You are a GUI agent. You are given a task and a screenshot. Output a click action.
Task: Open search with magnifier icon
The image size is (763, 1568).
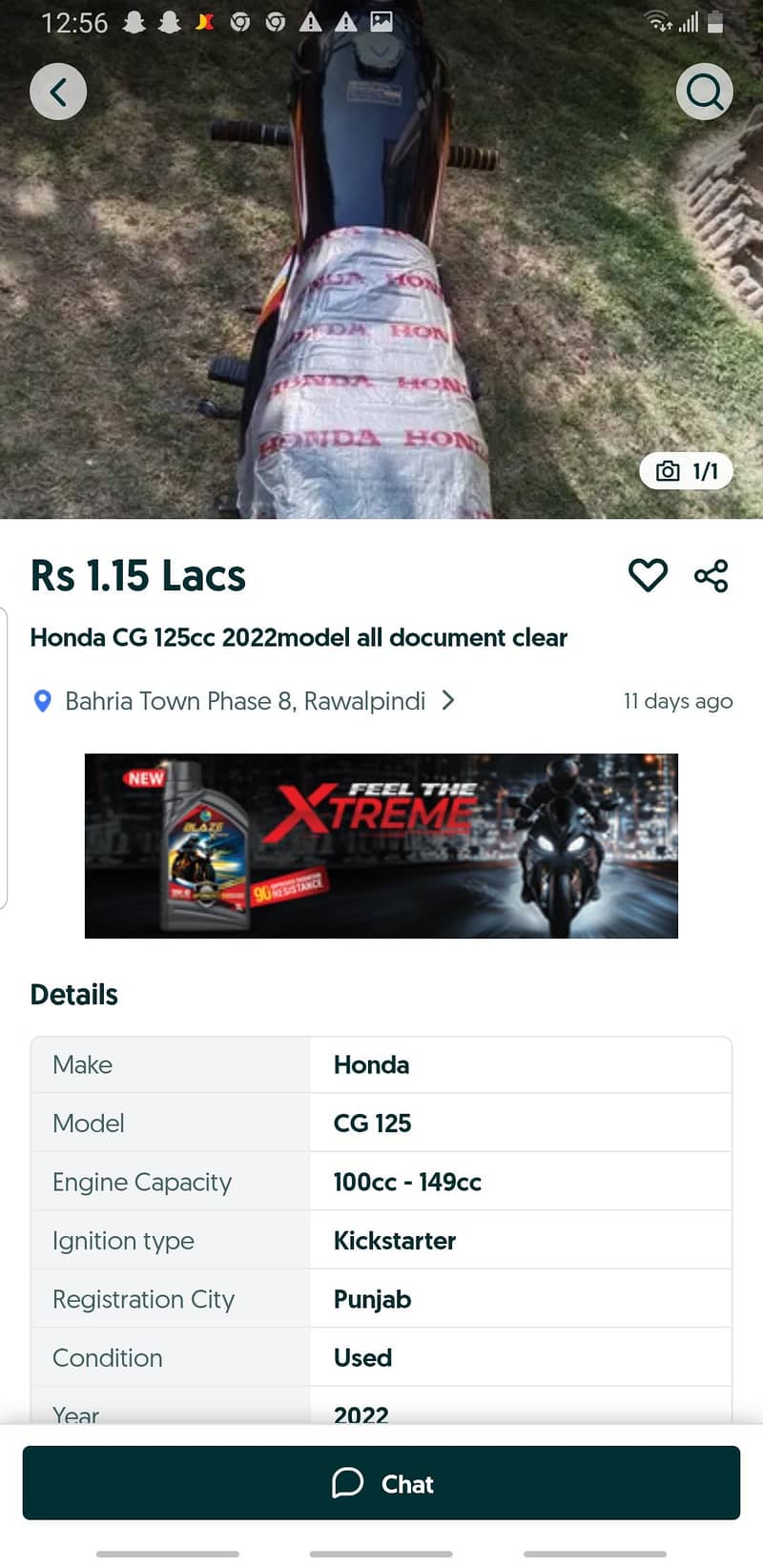tap(705, 92)
